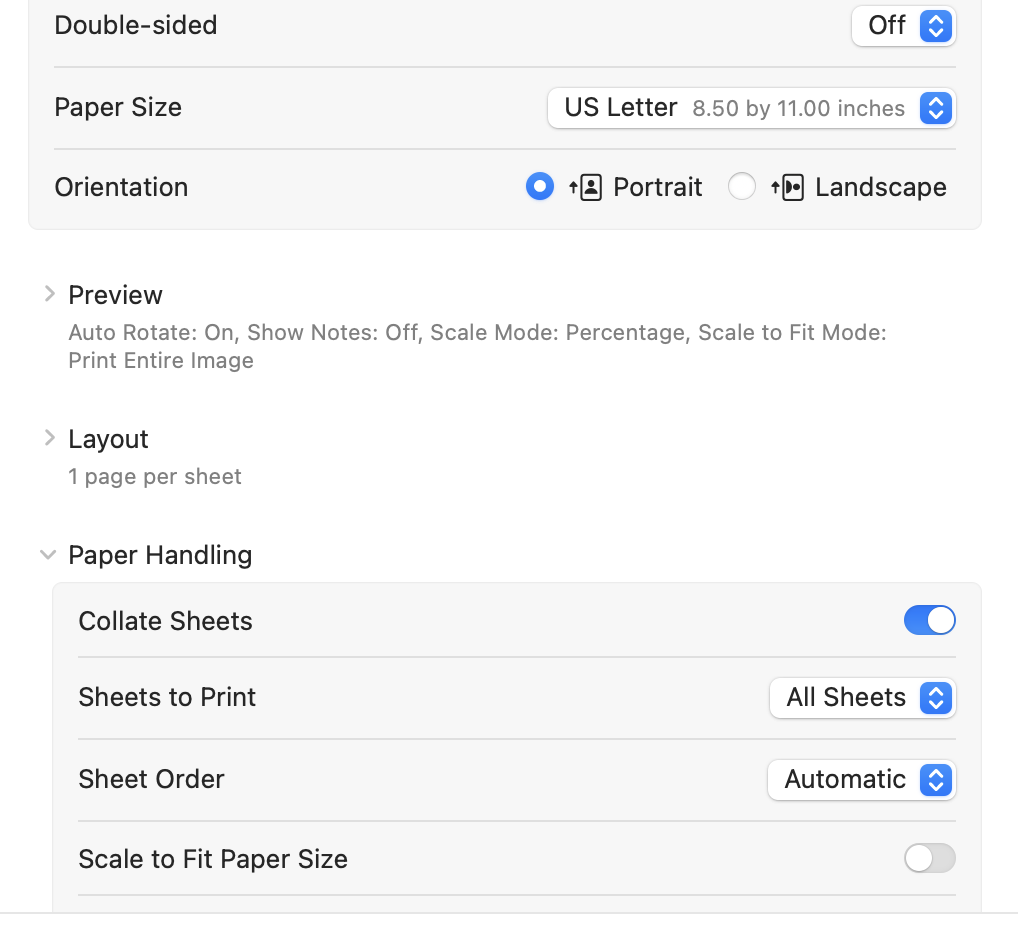Click the Double-sided stepper arrows icon
Viewport: 1018px width, 928px height.
tap(935, 25)
